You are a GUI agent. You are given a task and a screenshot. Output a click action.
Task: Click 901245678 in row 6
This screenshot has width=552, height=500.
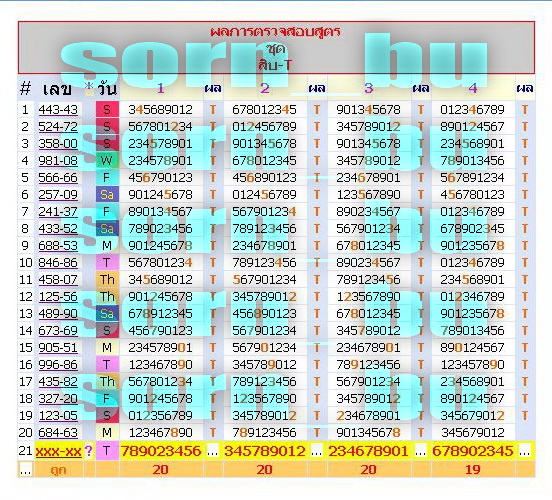(x=161, y=195)
